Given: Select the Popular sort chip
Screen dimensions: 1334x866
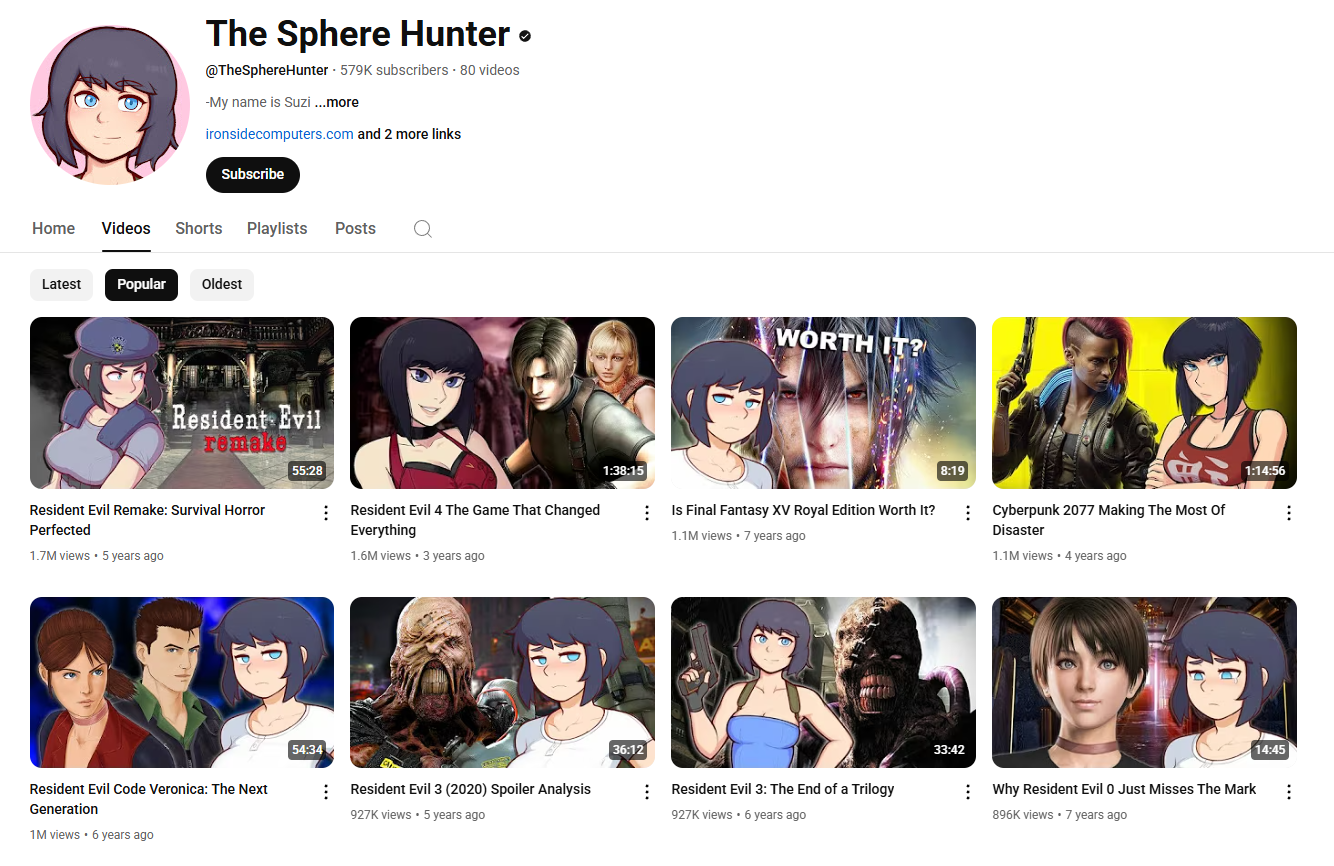Looking at the screenshot, I should pos(141,285).
